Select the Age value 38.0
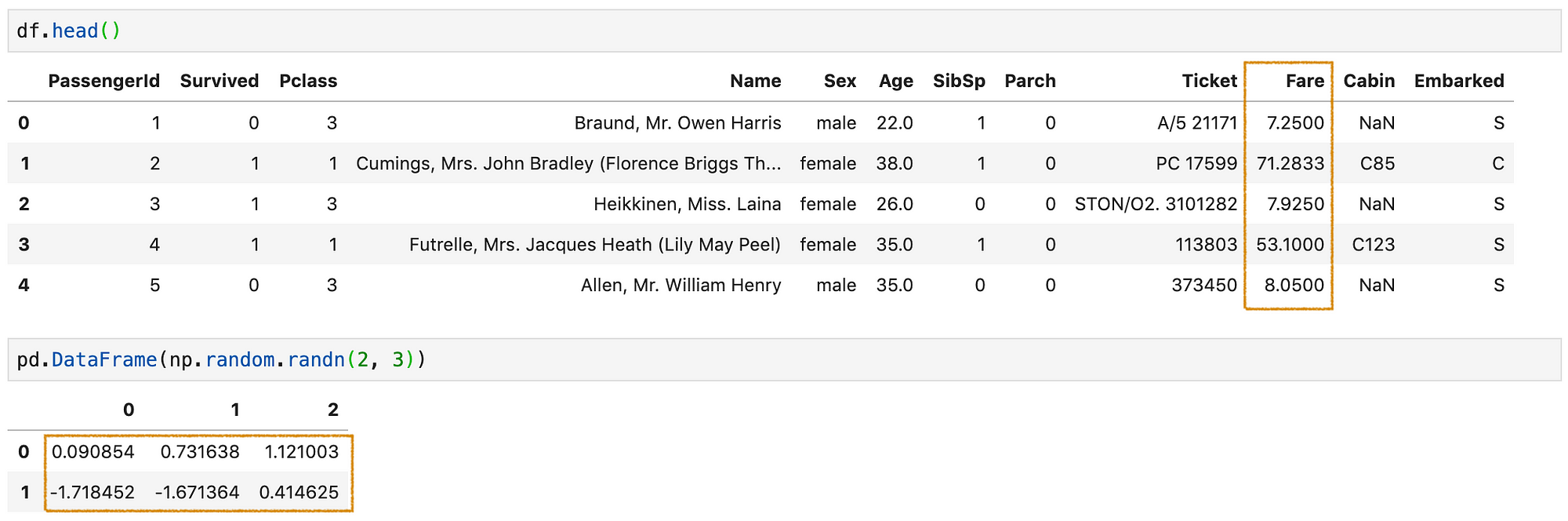Screen dimensions: 1568x521 (x=895, y=163)
